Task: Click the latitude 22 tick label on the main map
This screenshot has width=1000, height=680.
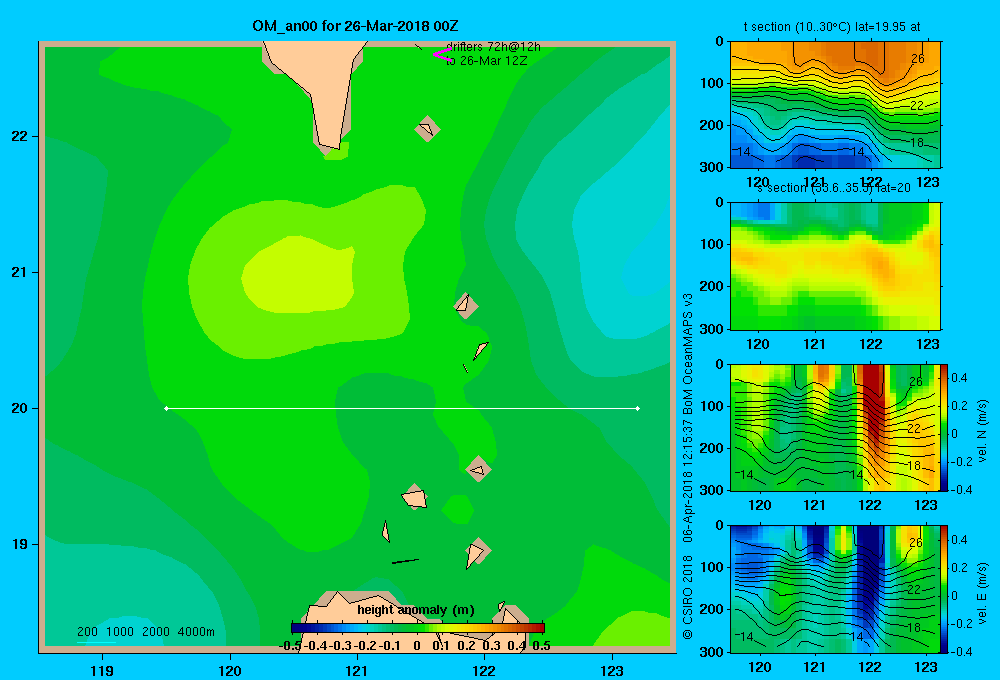Action: point(20,137)
